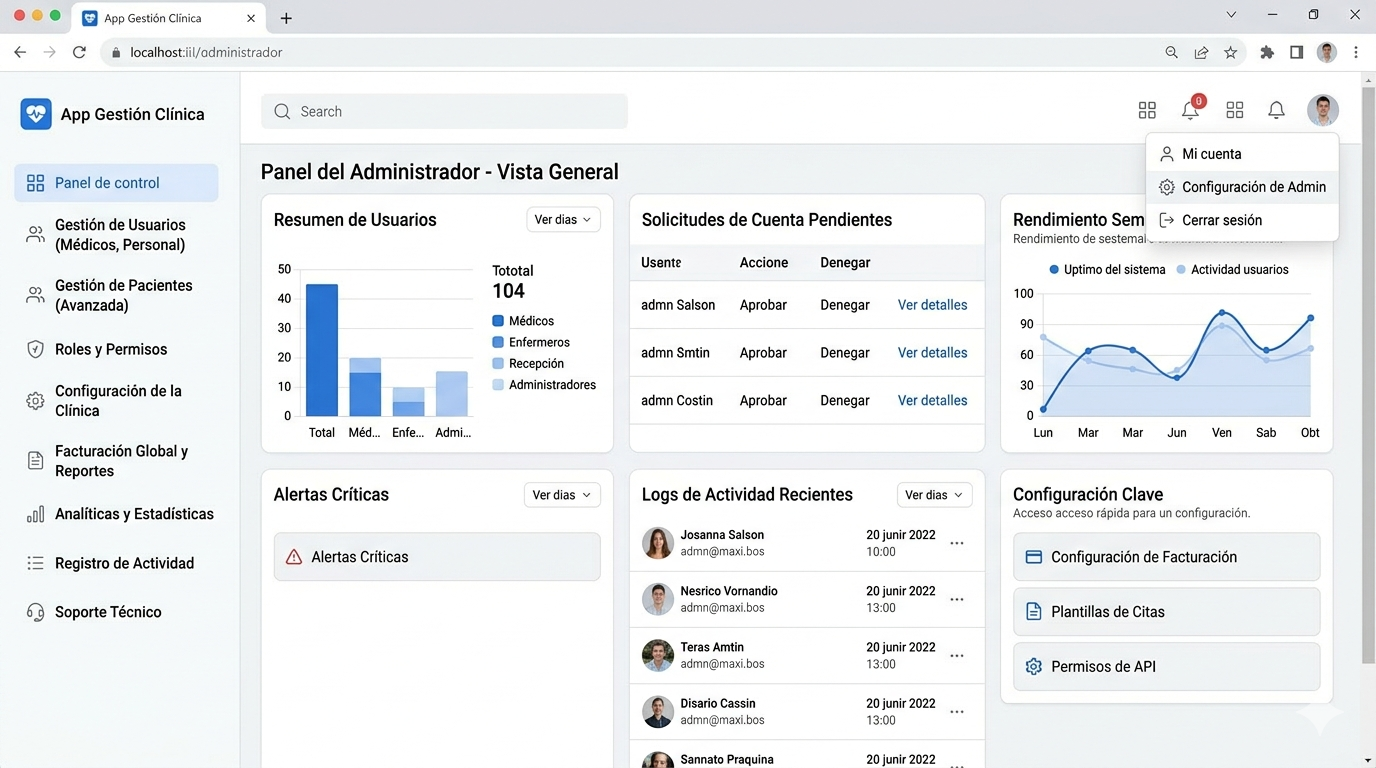
Task: Go to Registro de Actividad in sidebar
Action: click(x=124, y=563)
